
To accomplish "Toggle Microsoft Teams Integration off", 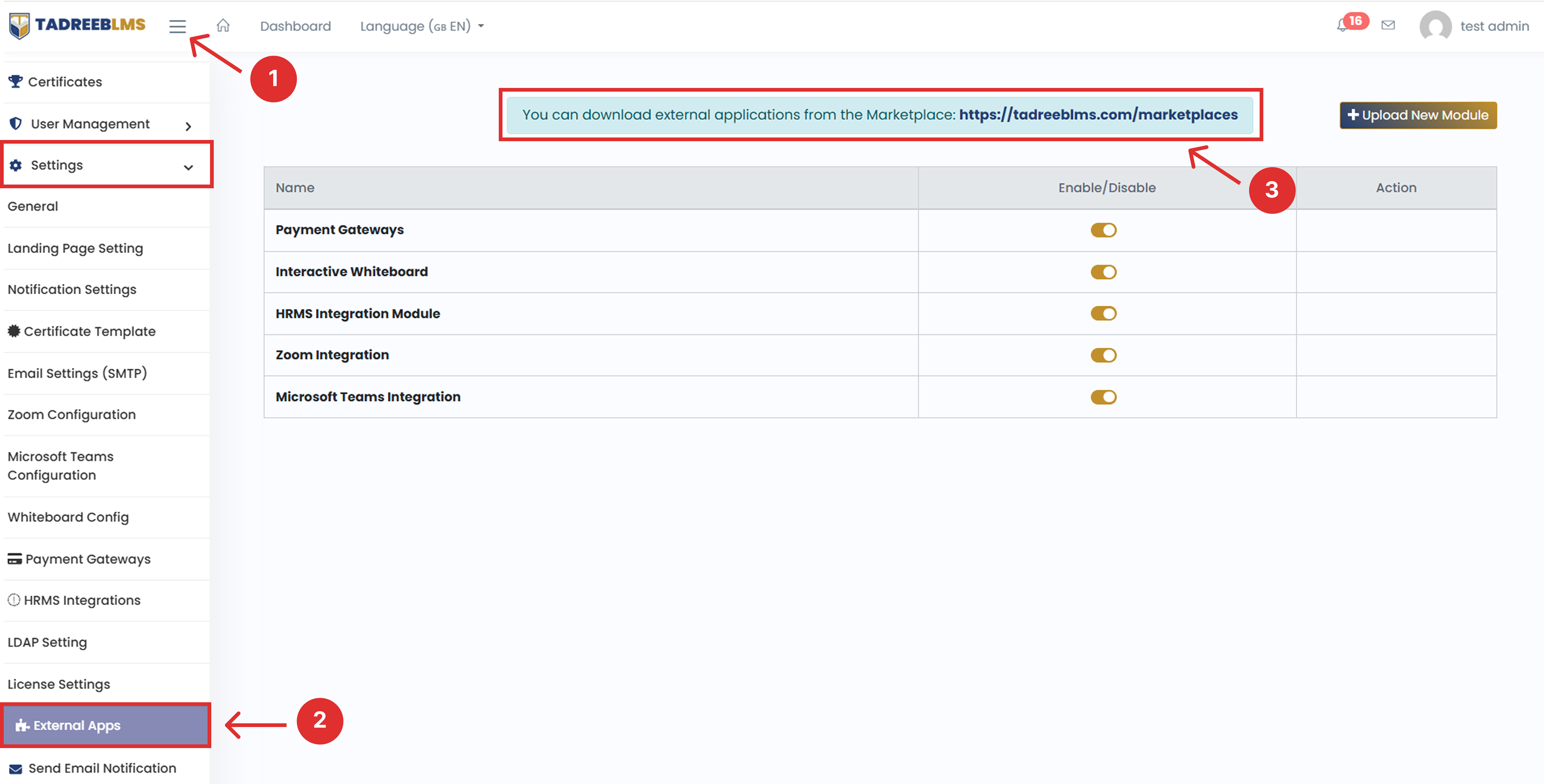I will tap(1103, 397).
